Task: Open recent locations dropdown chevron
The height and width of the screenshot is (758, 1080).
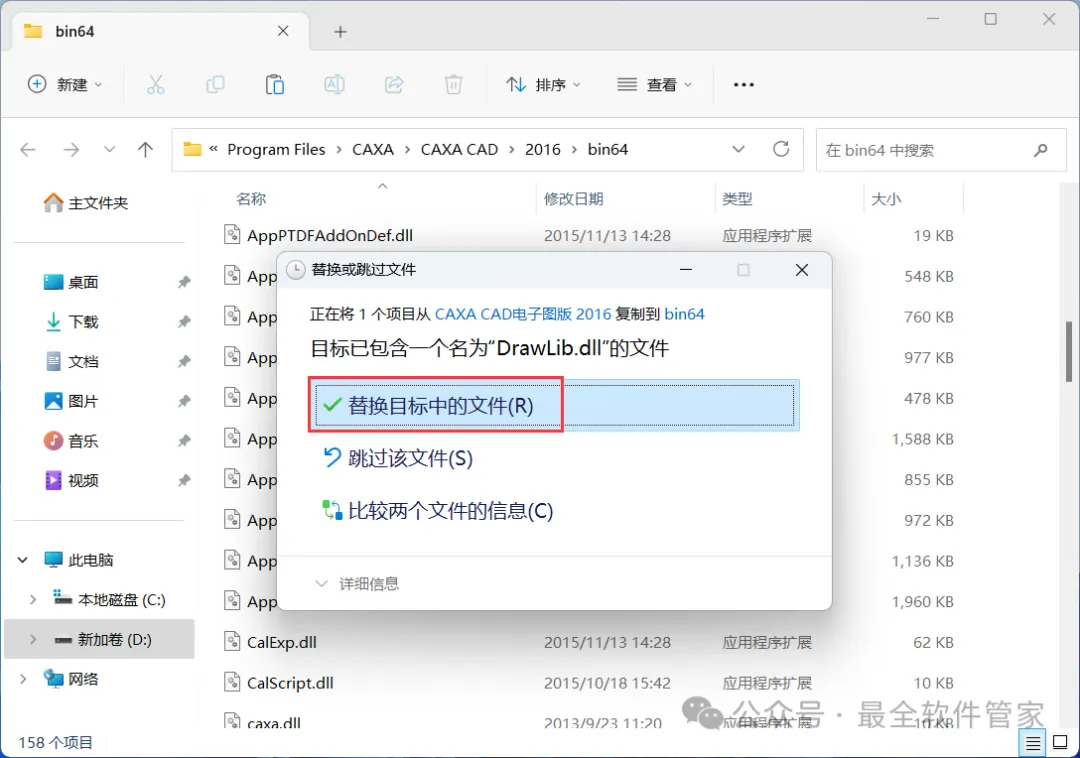Action: [x=109, y=149]
